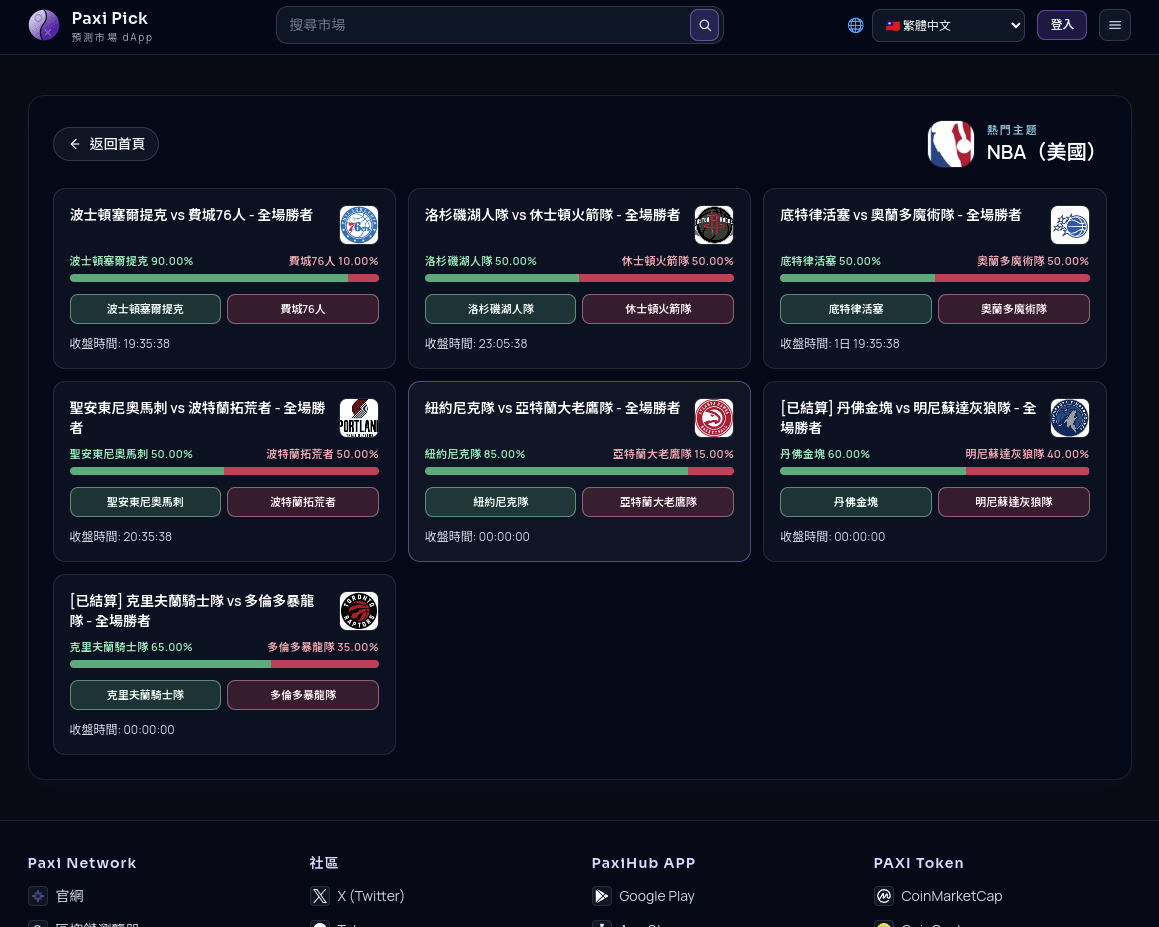Pick 明尼蘇達灰狼隊 outcome button
The width and height of the screenshot is (1159, 927).
point(1013,502)
